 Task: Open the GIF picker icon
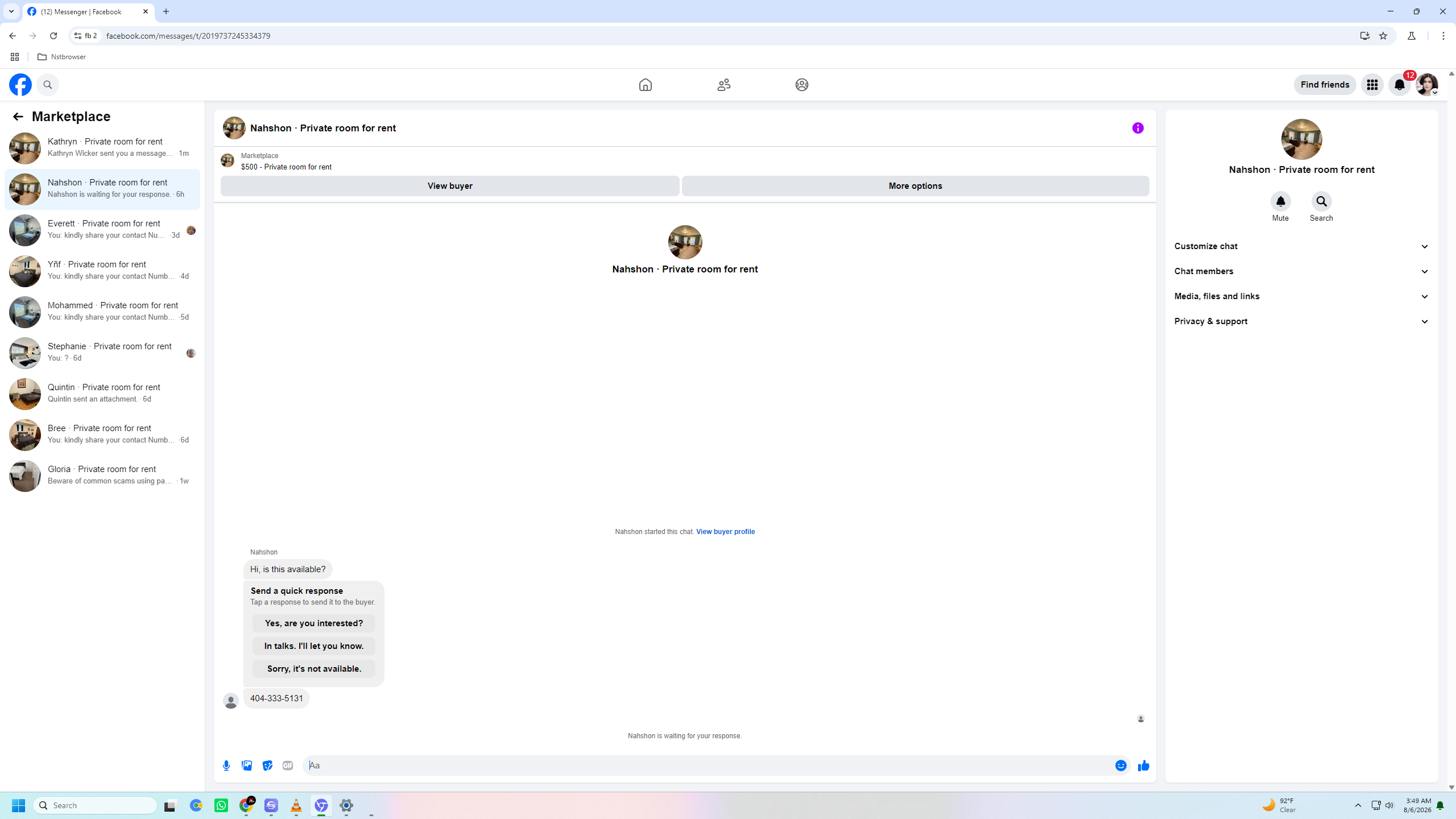pyautogui.click(x=288, y=766)
